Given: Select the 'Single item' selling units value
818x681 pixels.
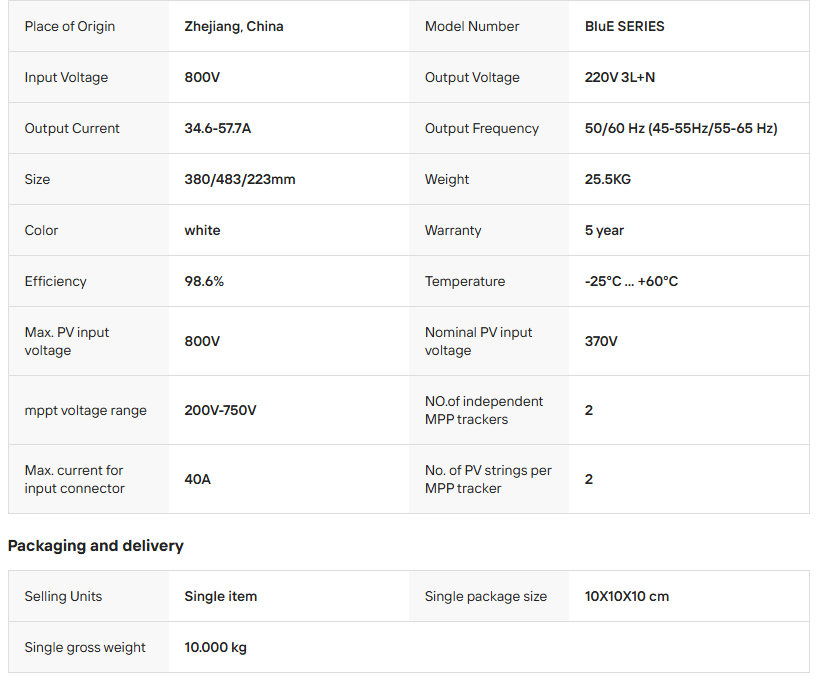Looking at the screenshot, I should (x=221, y=597).
